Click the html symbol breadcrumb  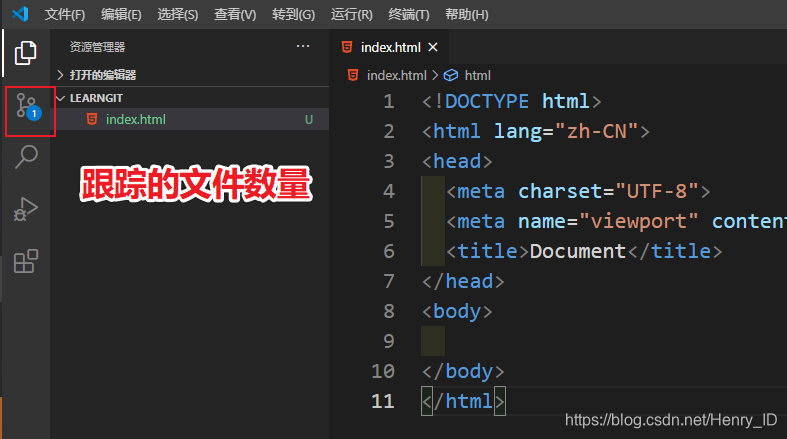(477, 75)
